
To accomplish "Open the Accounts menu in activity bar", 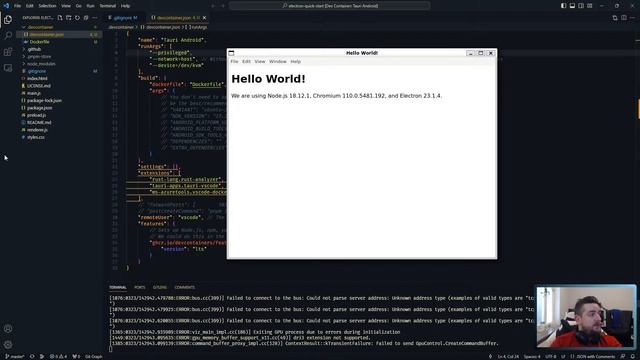I will (8, 329).
